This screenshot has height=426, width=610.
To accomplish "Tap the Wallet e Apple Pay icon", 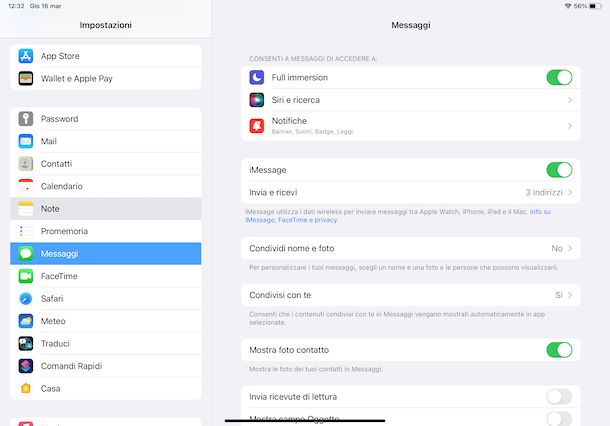I will tap(26, 79).
